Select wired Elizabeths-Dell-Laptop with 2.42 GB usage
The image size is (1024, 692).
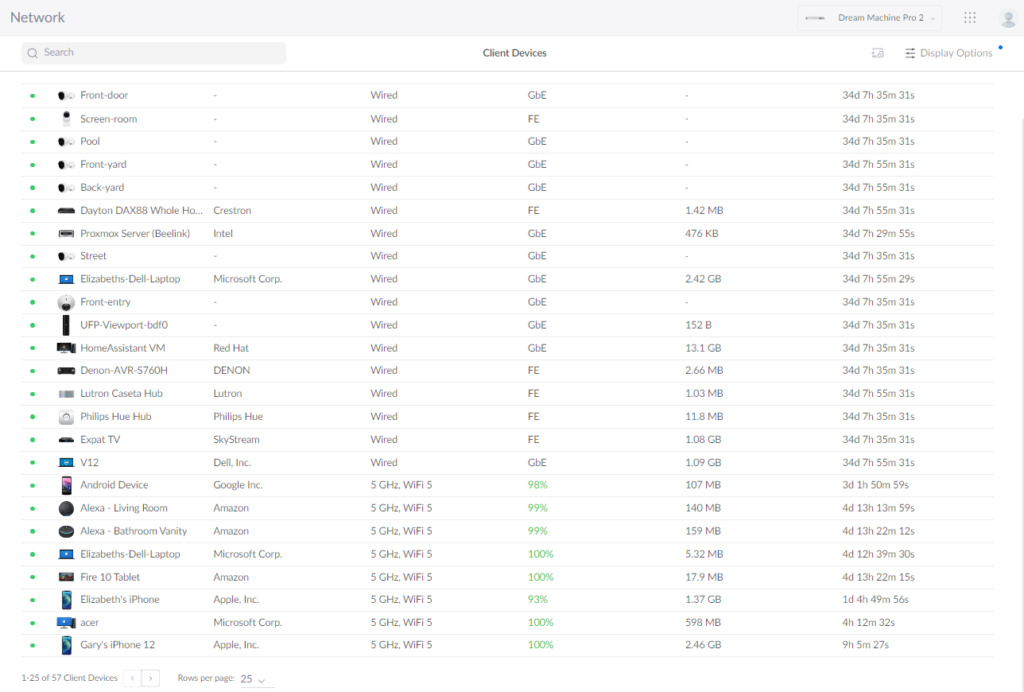pyautogui.click(x=507, y=279)
